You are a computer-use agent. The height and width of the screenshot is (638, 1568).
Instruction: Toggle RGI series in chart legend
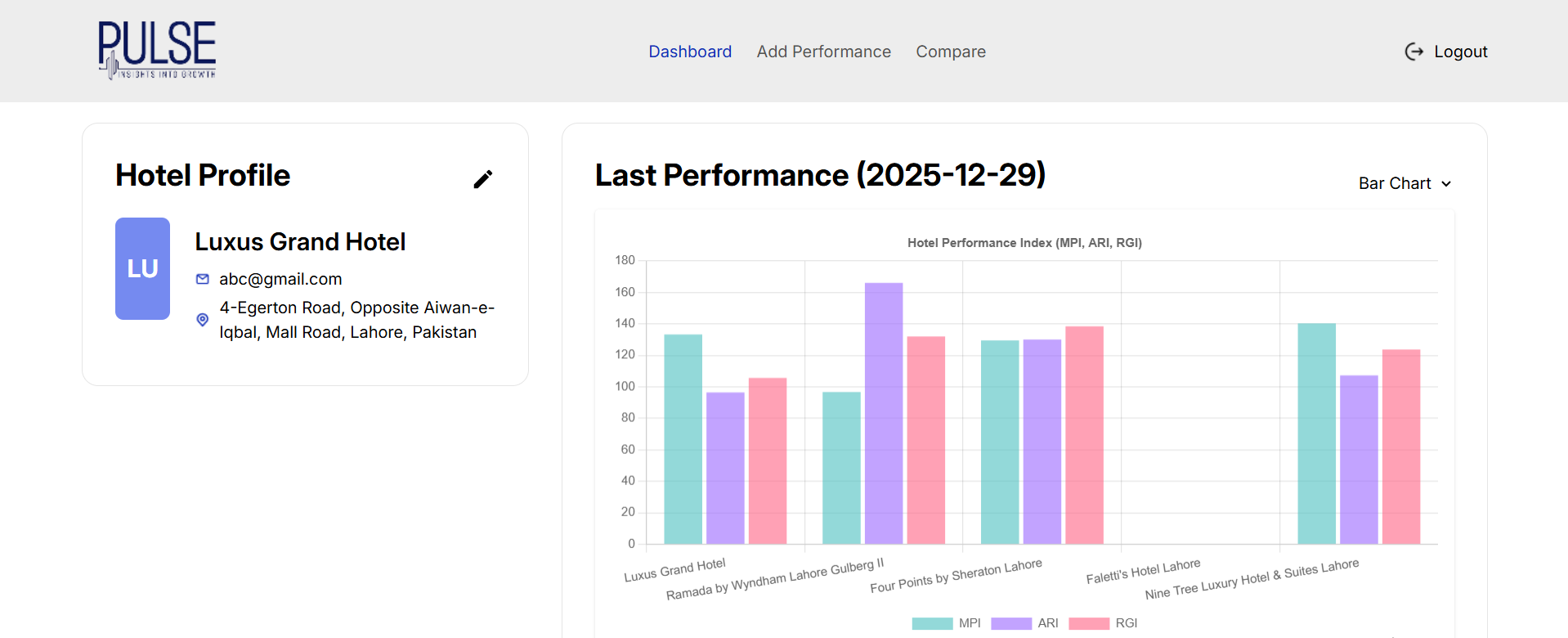point(1103,623)
